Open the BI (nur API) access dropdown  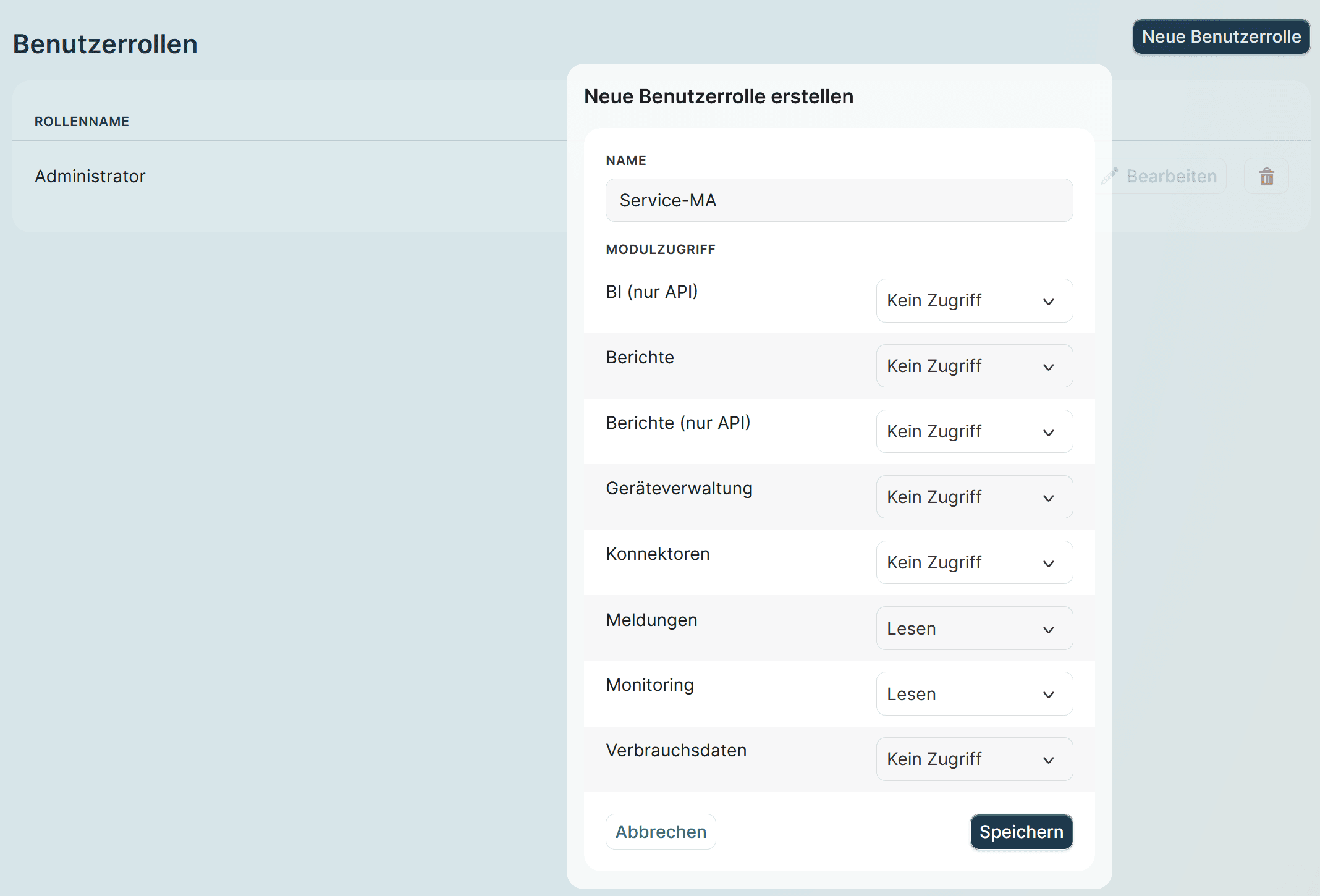pyautogui.click(x=975, y=300)
